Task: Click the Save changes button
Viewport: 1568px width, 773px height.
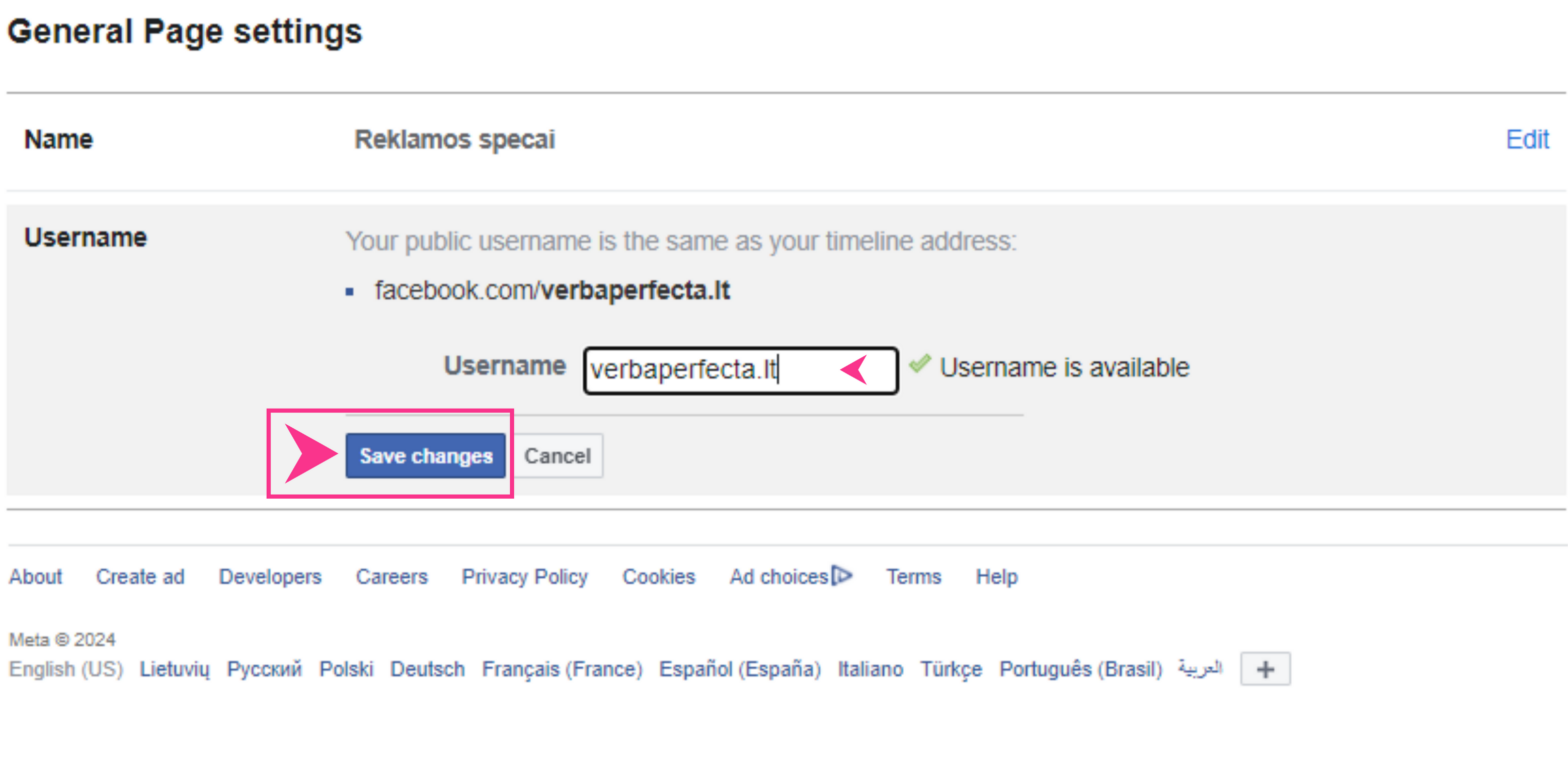Action: [426, 455]
